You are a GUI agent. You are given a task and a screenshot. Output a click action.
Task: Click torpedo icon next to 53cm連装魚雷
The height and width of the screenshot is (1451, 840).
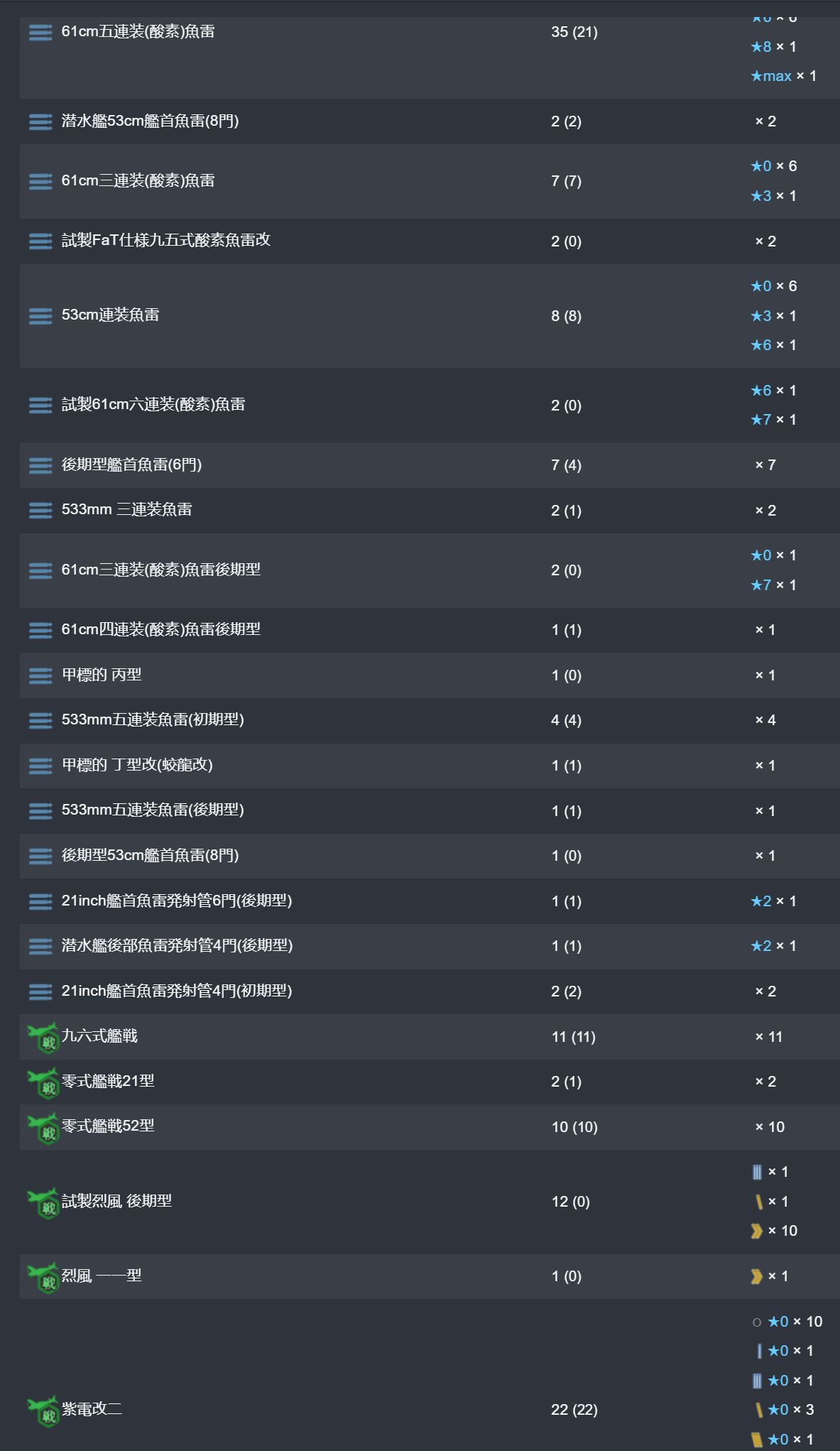tap(40, 316)
